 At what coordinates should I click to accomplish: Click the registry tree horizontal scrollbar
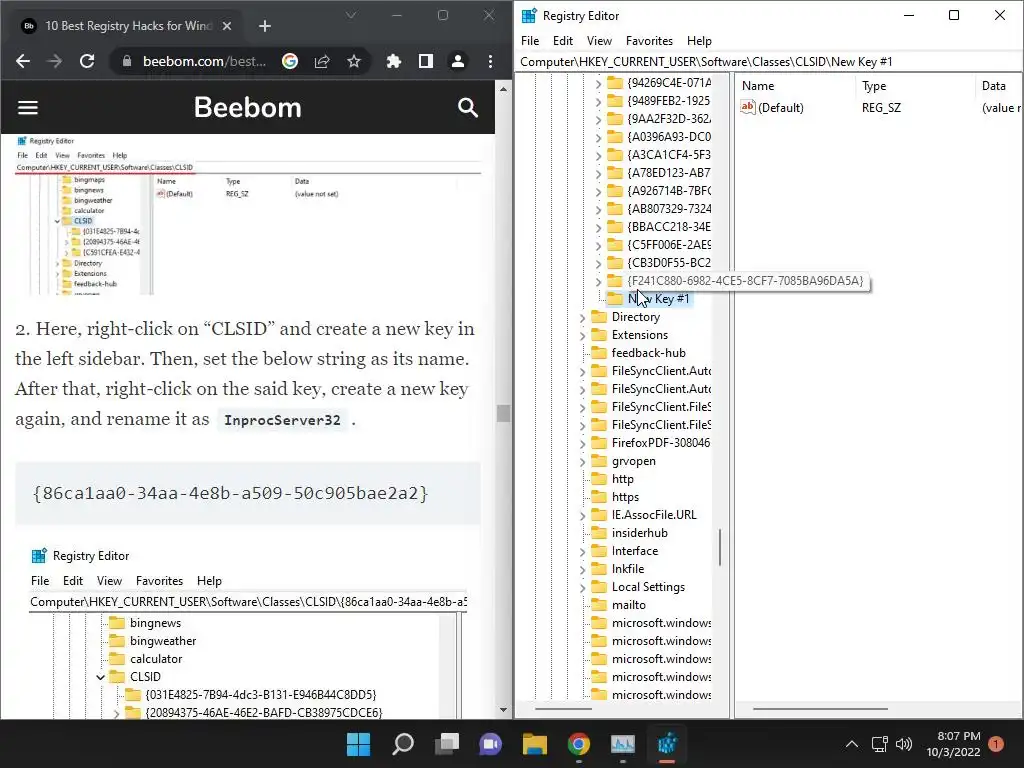[563, 709]
